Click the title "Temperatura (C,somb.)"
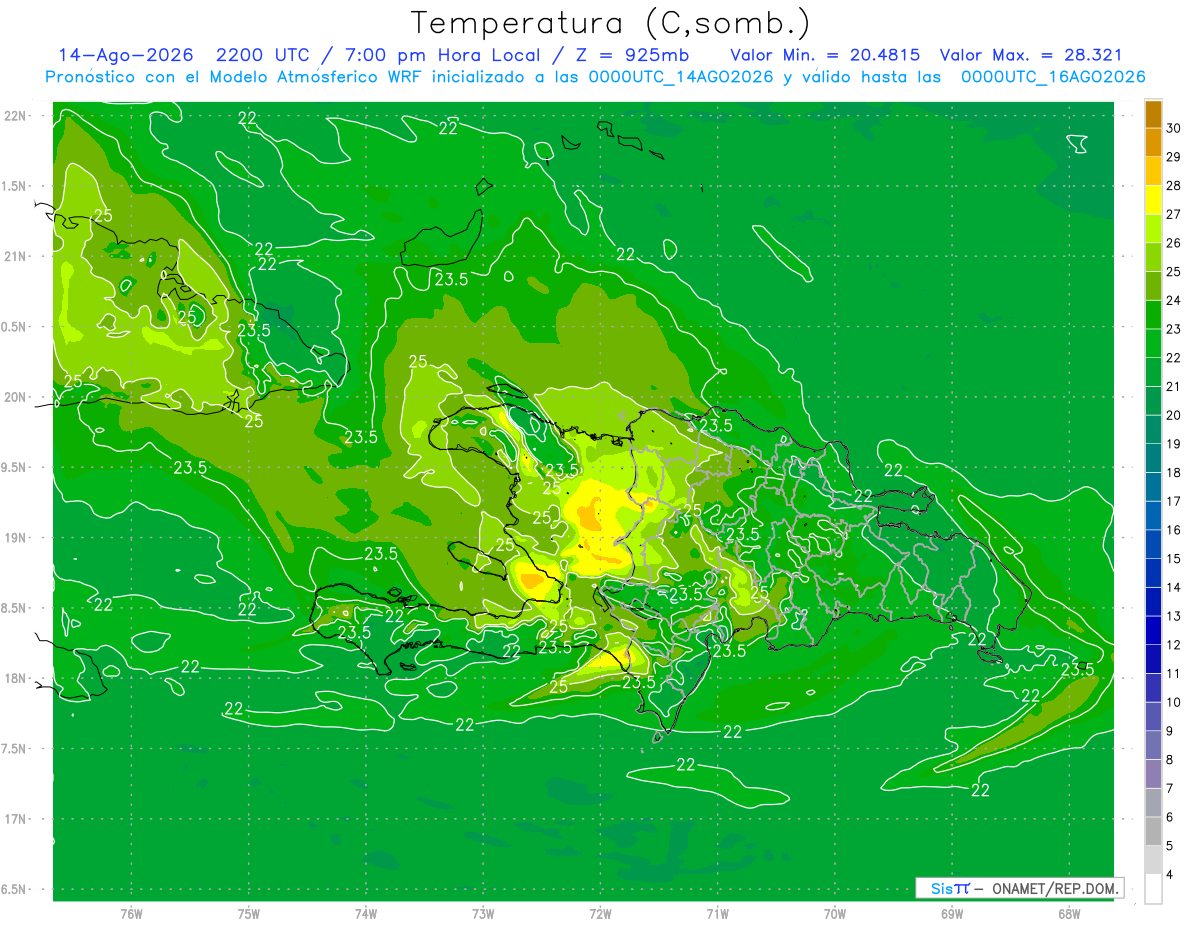This screenshot has height=927, width=1200. click(x=610, y=23)
